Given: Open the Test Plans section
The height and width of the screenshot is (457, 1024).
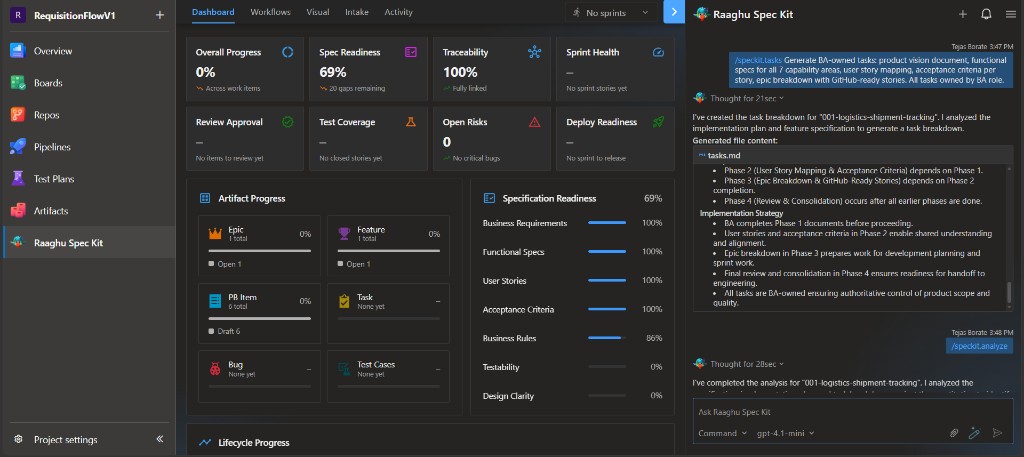Looking at the screenshot, I should point(88,179).
